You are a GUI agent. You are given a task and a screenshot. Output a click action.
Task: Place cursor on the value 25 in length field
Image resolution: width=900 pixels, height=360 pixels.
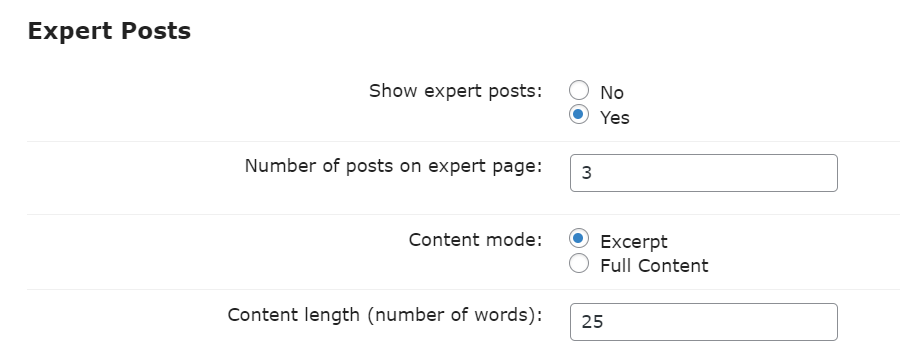pos(592,322)
